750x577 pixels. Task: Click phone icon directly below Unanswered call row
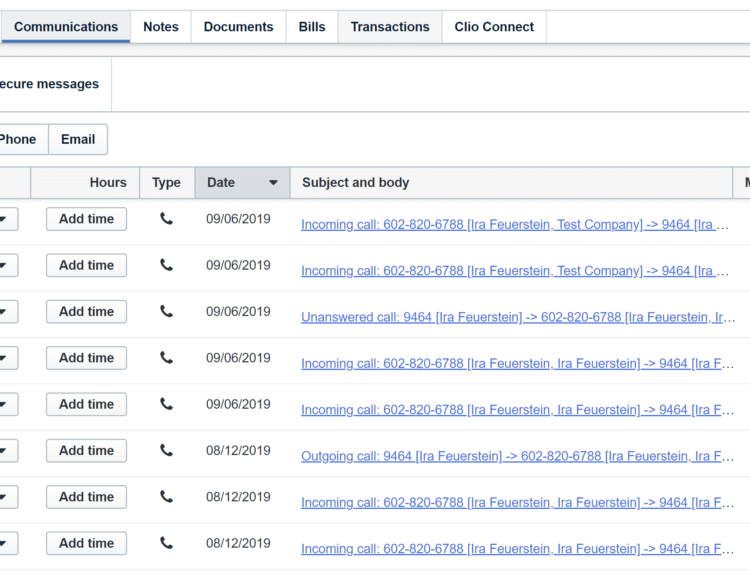pyautogui.click(x=166, y=358)
